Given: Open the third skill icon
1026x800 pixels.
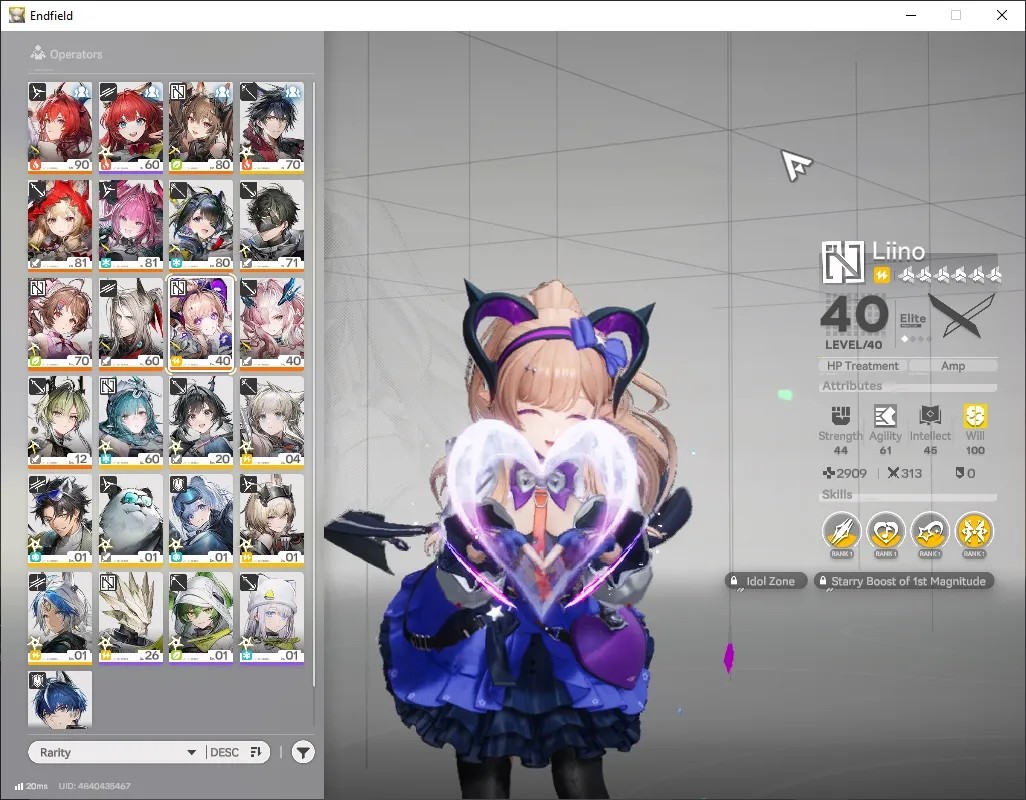Looking at the screenshot, I should [930, 531].
